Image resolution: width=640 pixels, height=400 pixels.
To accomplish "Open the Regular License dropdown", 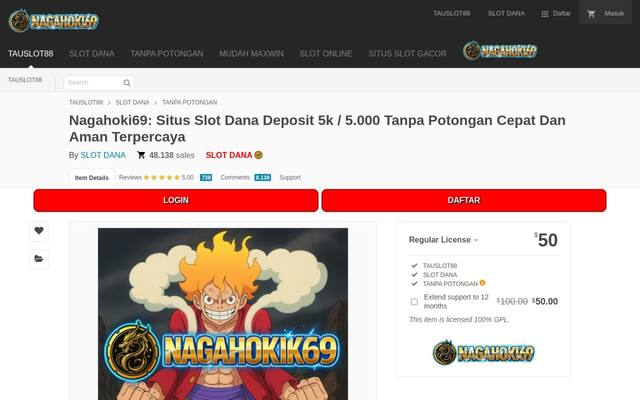I will (443, 240).
